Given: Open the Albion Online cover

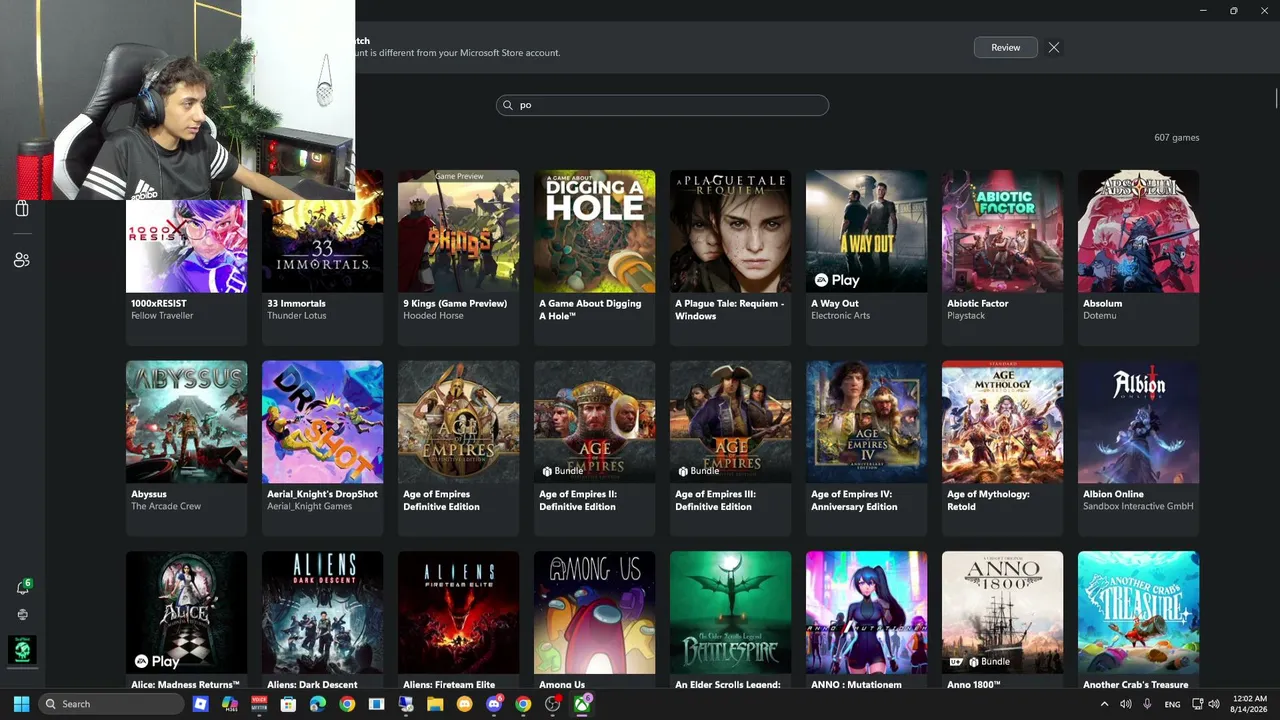Looking at the screenshot, I should coord(1138,422).
